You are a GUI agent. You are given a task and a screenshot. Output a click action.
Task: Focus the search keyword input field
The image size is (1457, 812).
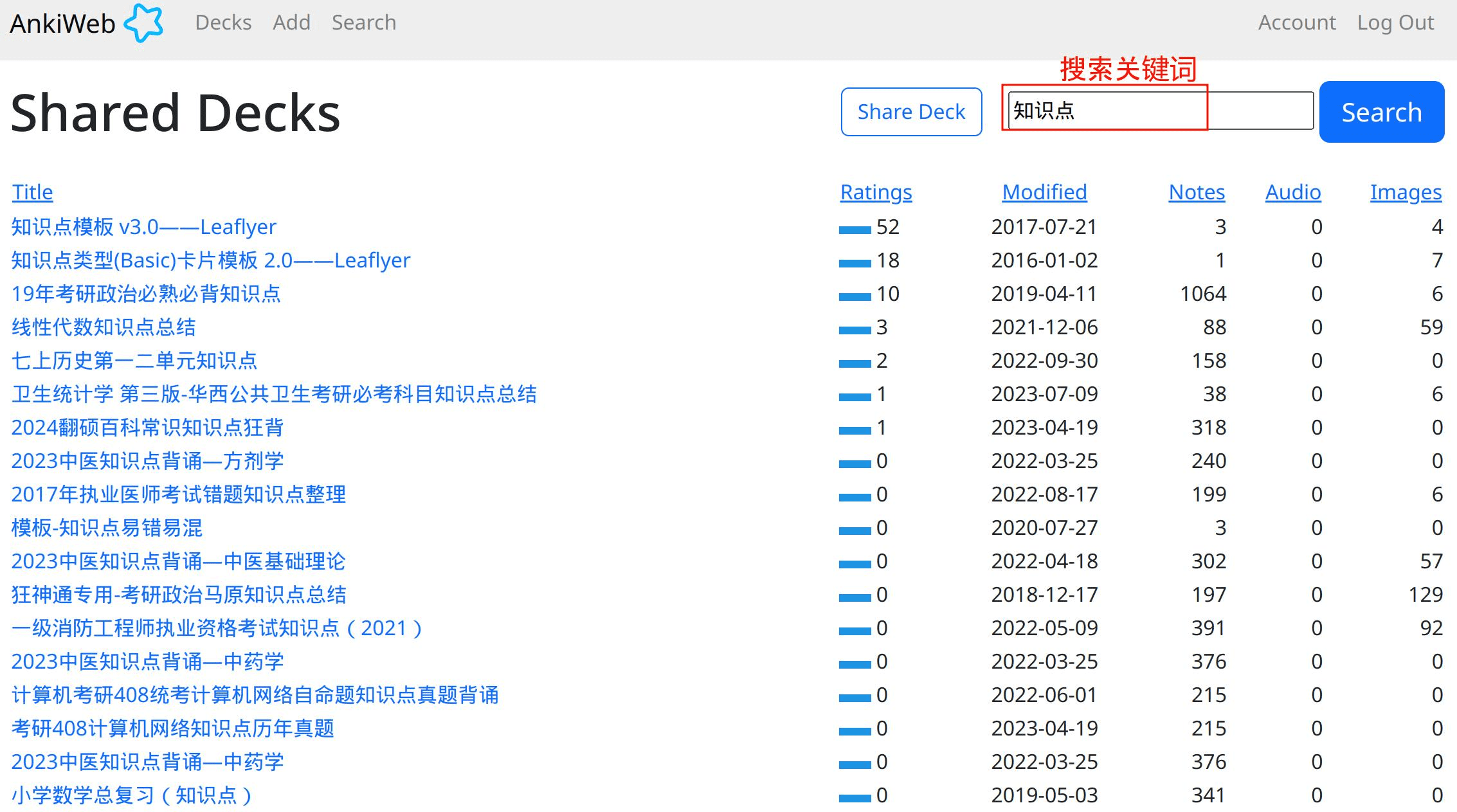click(x=1161, y=111)
